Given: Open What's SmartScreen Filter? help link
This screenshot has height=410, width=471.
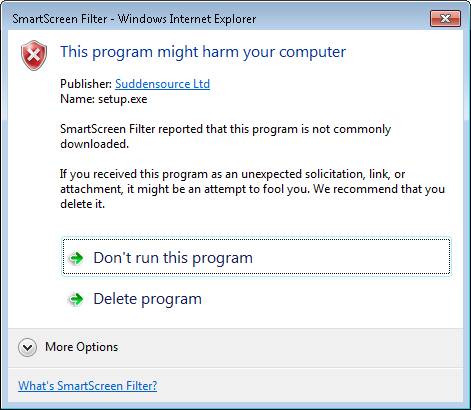Looking at the screenshot, I should 88,386.
